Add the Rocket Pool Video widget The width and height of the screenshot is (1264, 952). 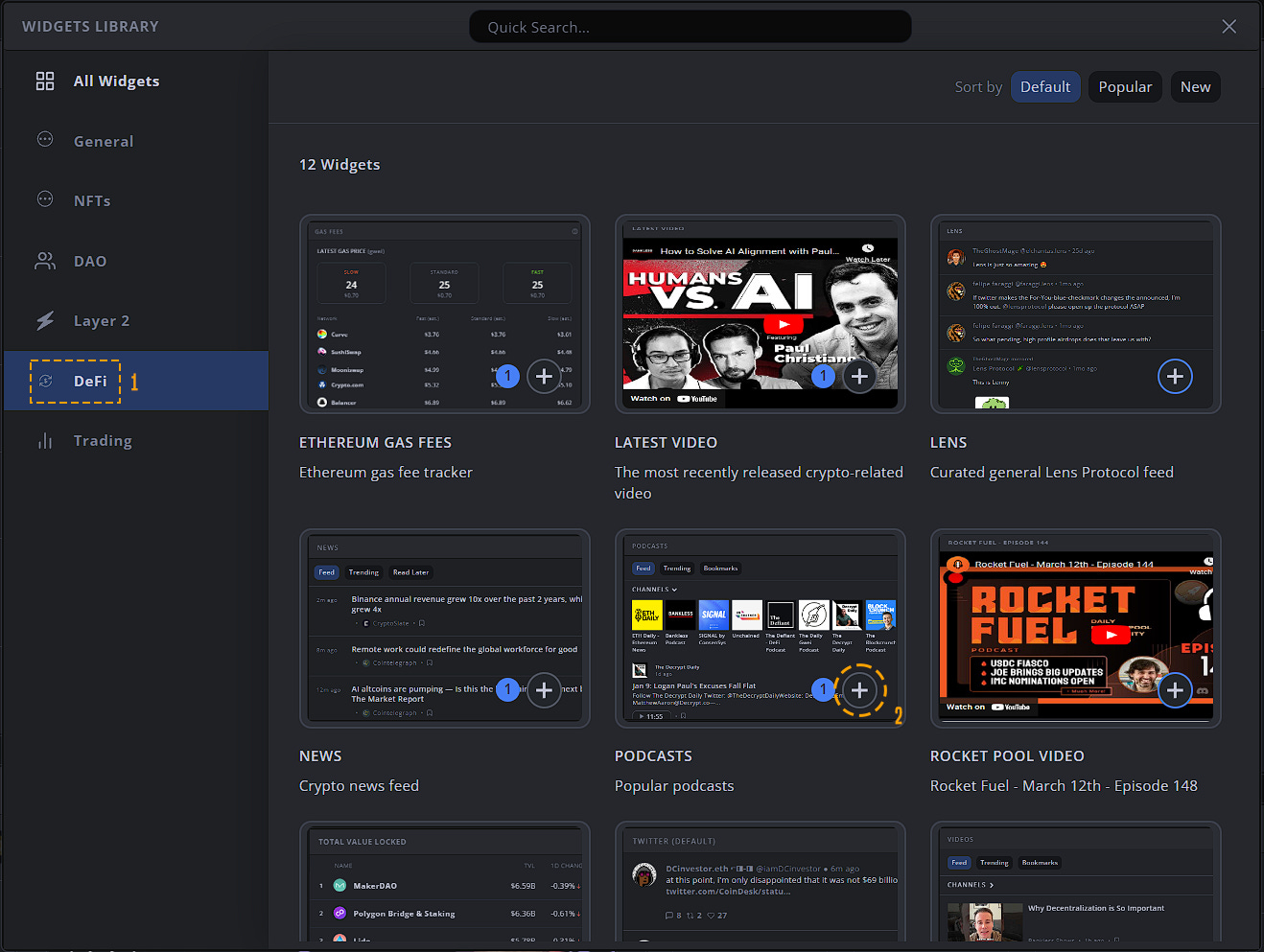(x=1175, y=690)
